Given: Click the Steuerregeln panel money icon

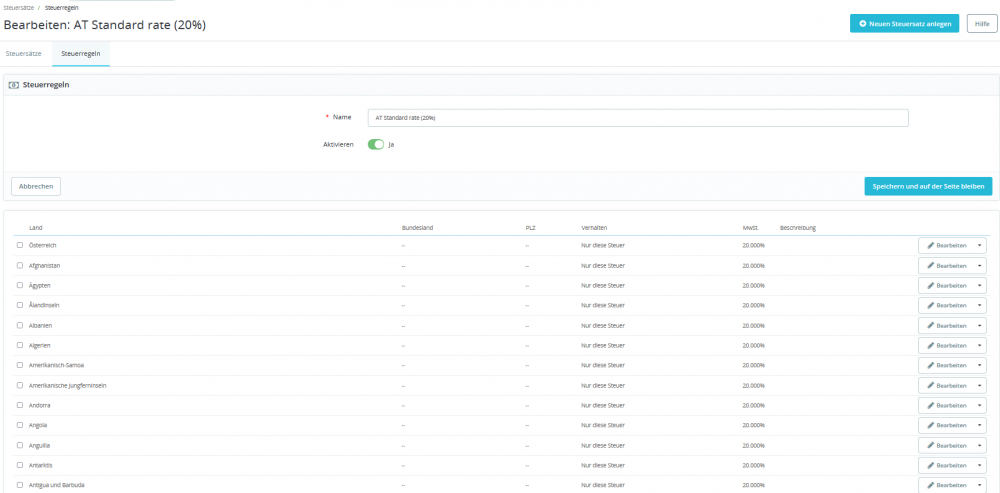Looking at the screenshot, I should pyautogui.click(x=13, y=85).
